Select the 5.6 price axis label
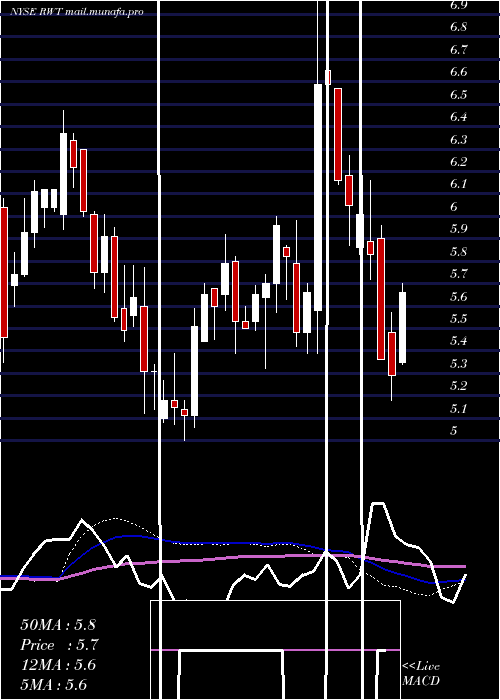 [459, 296]
